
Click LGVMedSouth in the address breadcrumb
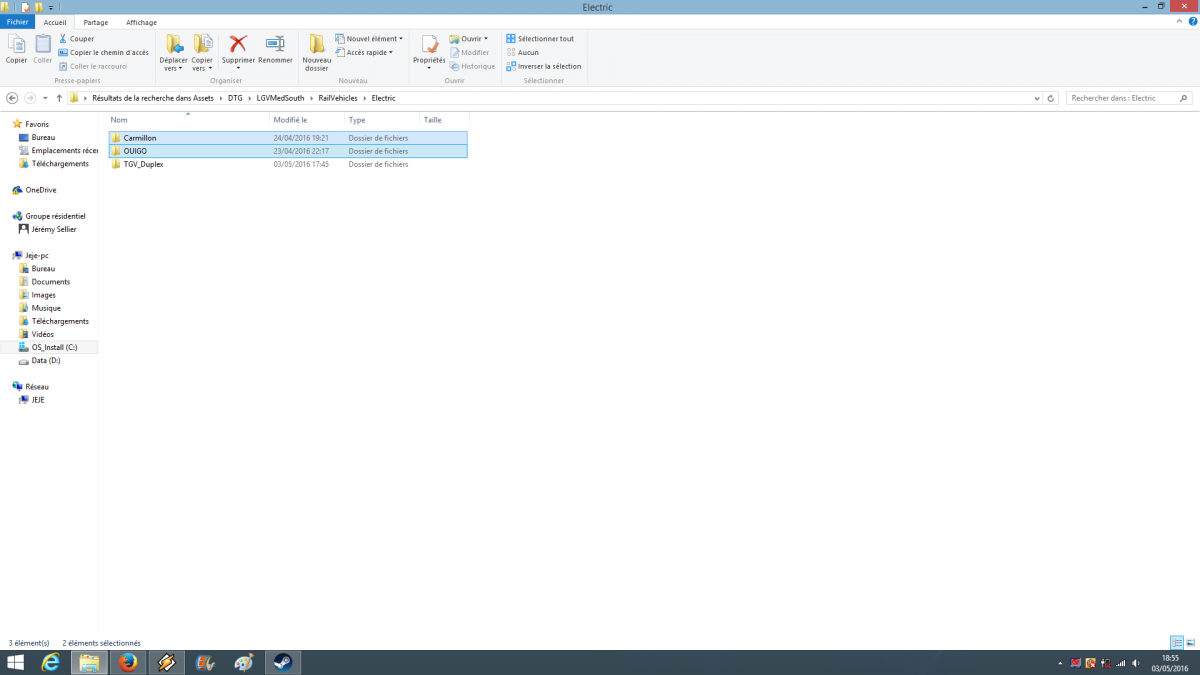click(x=281, y=98)
